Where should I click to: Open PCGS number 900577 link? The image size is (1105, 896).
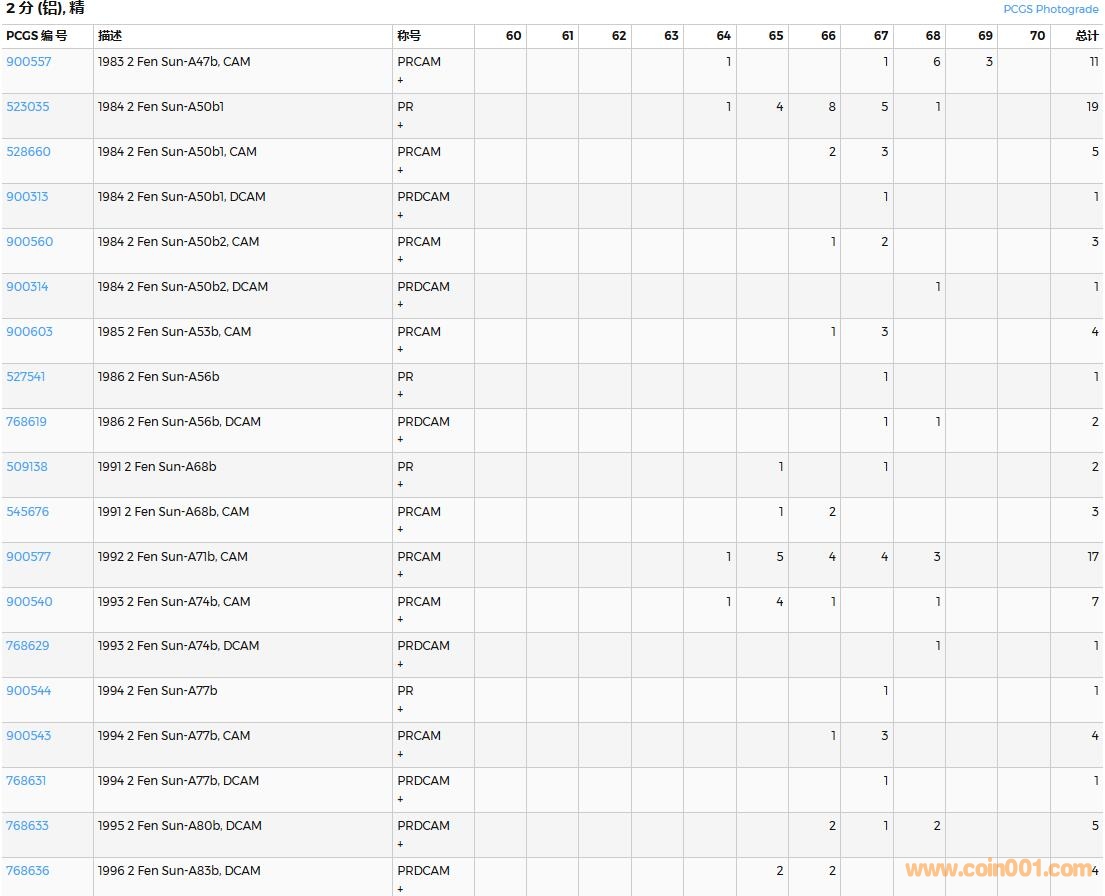[29, 557]
